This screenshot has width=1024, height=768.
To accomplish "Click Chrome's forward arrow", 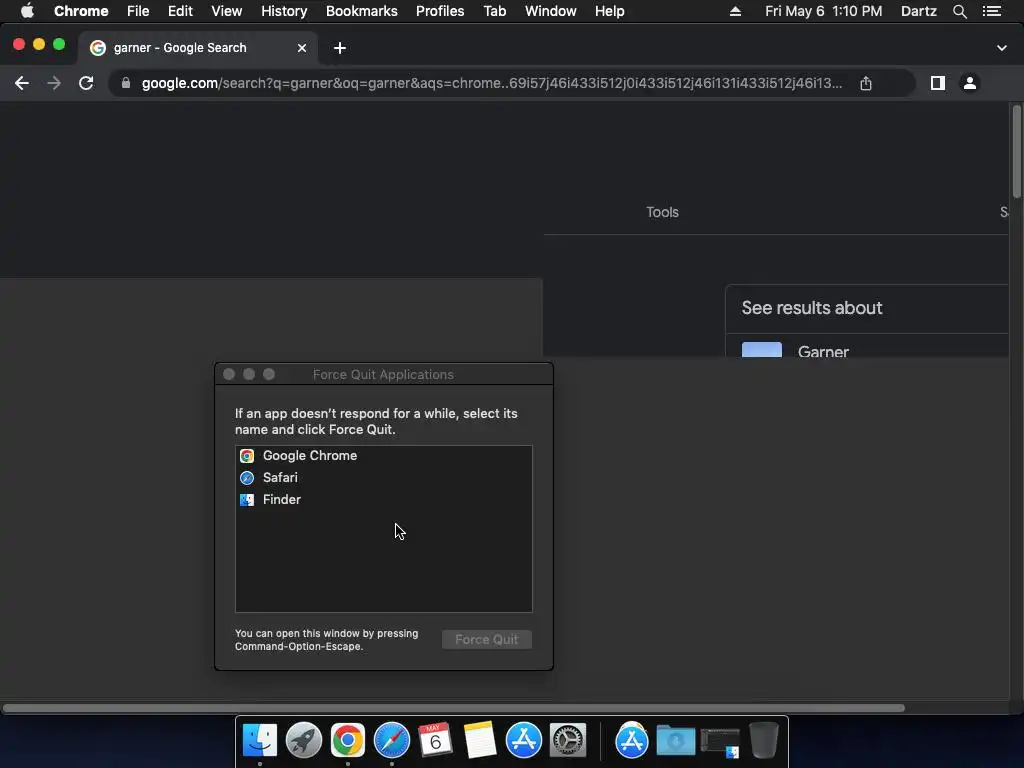I will coord(54,83).
